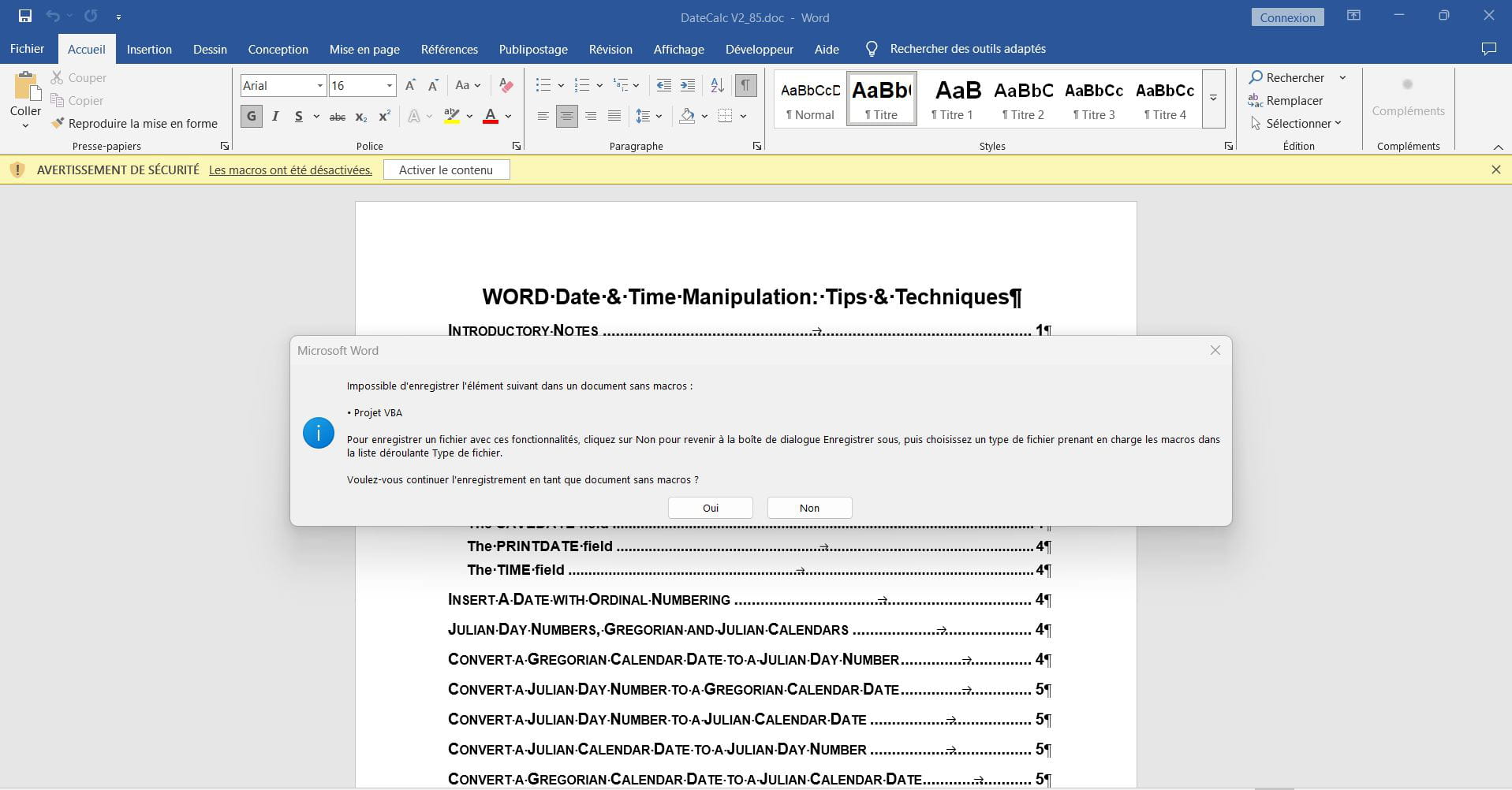Click the Coller paste icon
Viewport: 1512px width, 790px height.
coord(25,86)
